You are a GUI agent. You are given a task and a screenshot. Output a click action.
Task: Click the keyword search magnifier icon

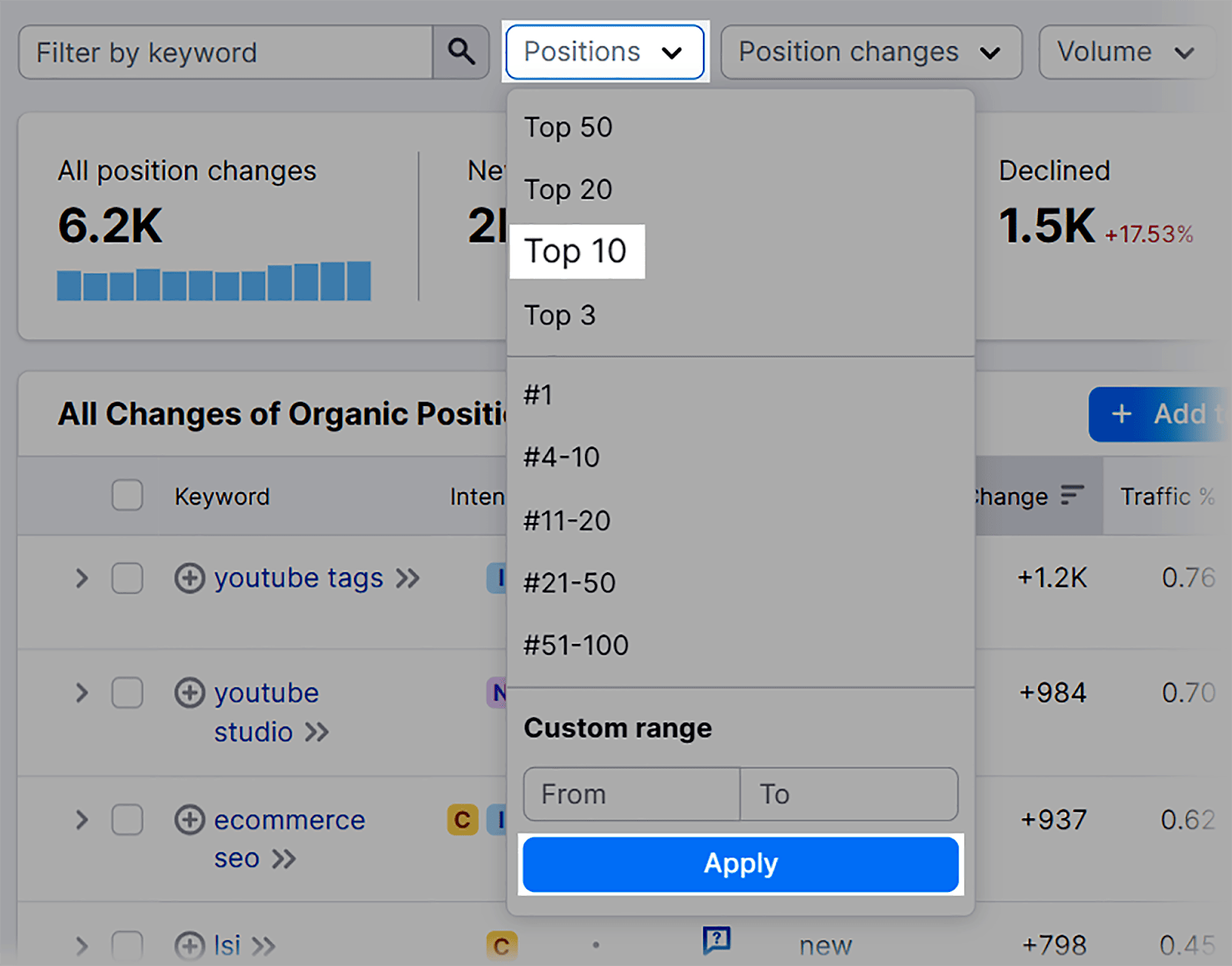(x=460, y=52)
